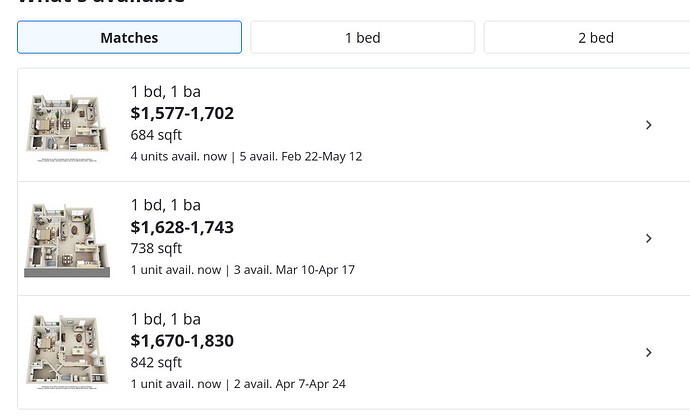Switch to the 2 bed tab
Screen dimensions: 690x418
click(x=587, y=37)
